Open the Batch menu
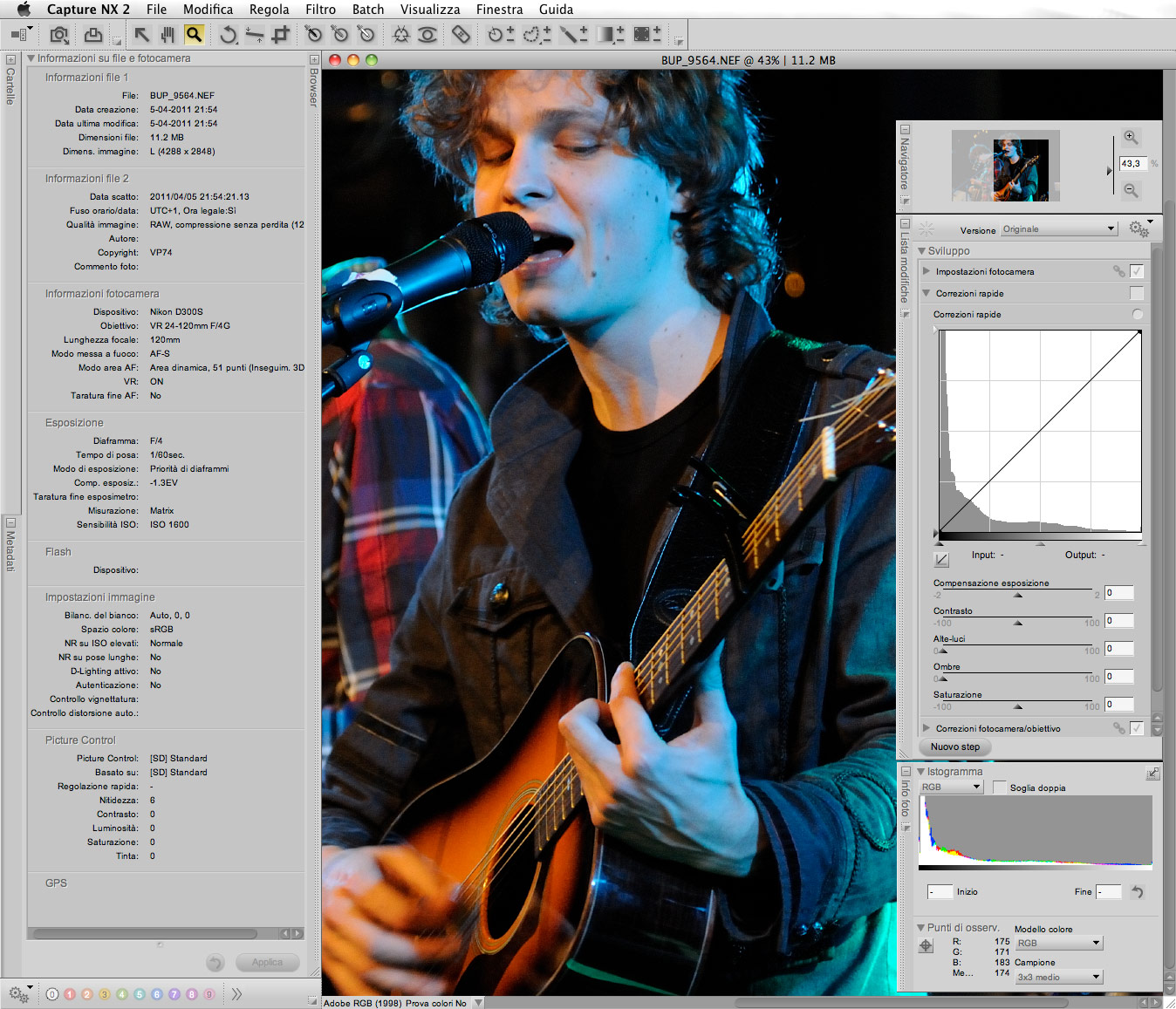Viewport: 1176px width, 1009px height. 367,10
